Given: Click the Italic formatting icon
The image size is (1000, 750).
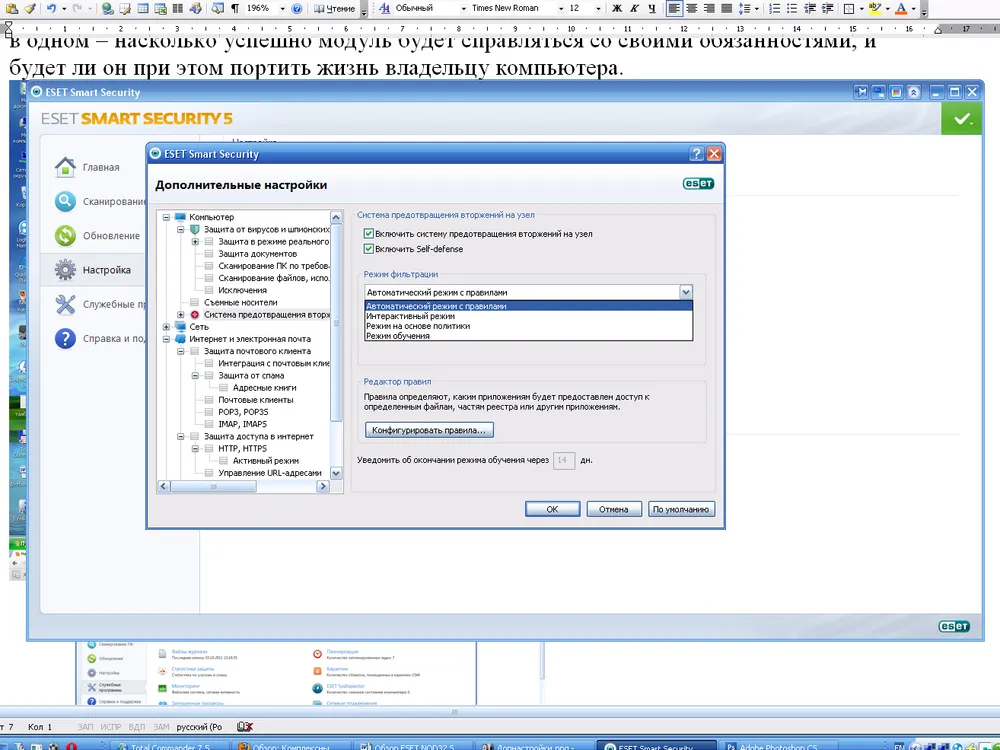Looking at the screenshot, I should coord(635,9).
